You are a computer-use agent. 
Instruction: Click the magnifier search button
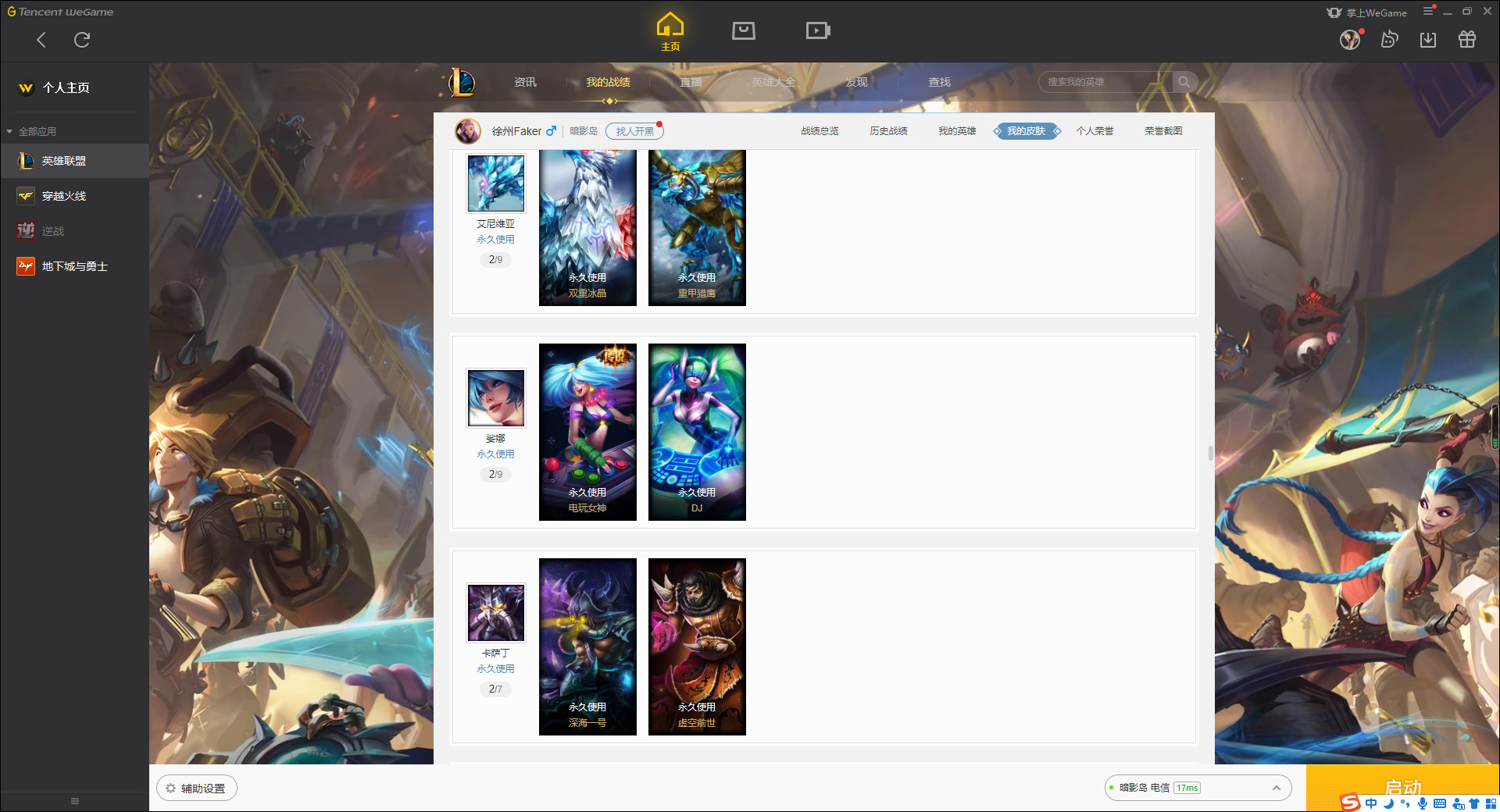point(1184,82)
